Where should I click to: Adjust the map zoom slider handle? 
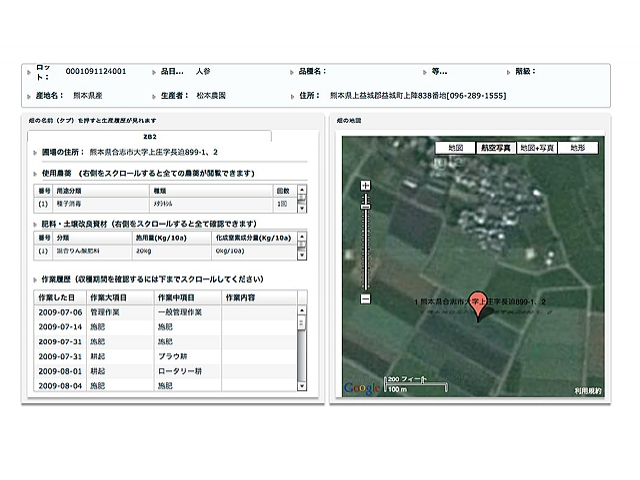click(365, 207)
